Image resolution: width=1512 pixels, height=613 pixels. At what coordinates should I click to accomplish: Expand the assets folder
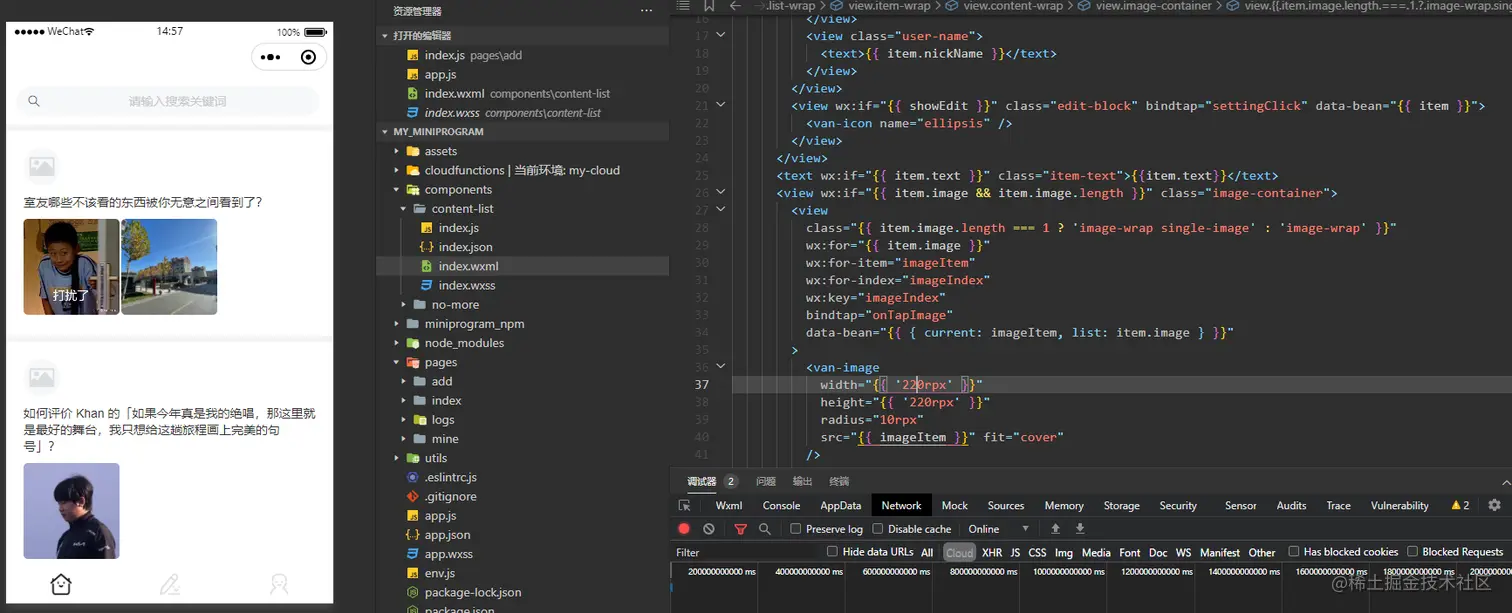[x=397, y=151]
